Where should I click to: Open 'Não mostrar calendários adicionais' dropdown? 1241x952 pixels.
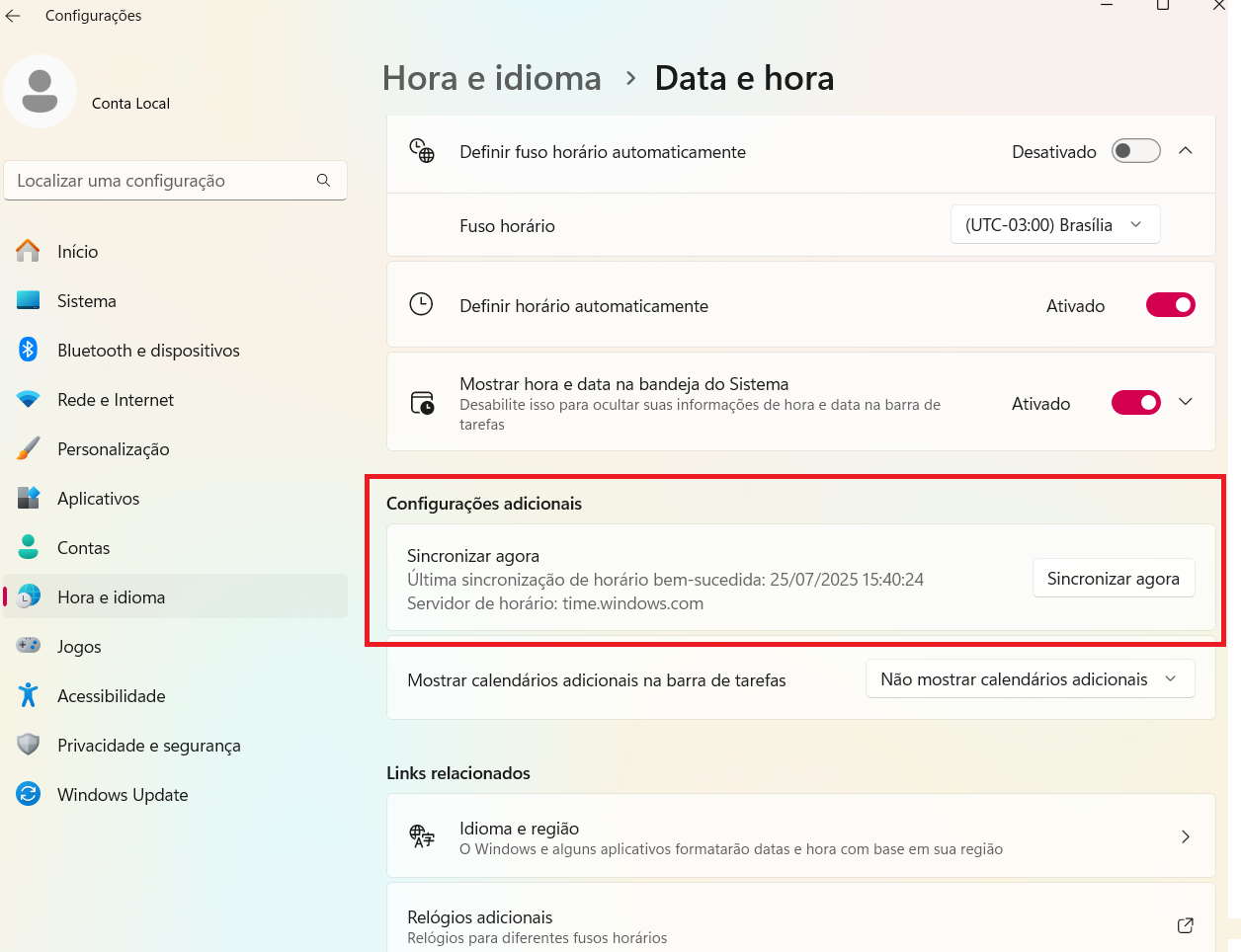tap(1030, 678)
